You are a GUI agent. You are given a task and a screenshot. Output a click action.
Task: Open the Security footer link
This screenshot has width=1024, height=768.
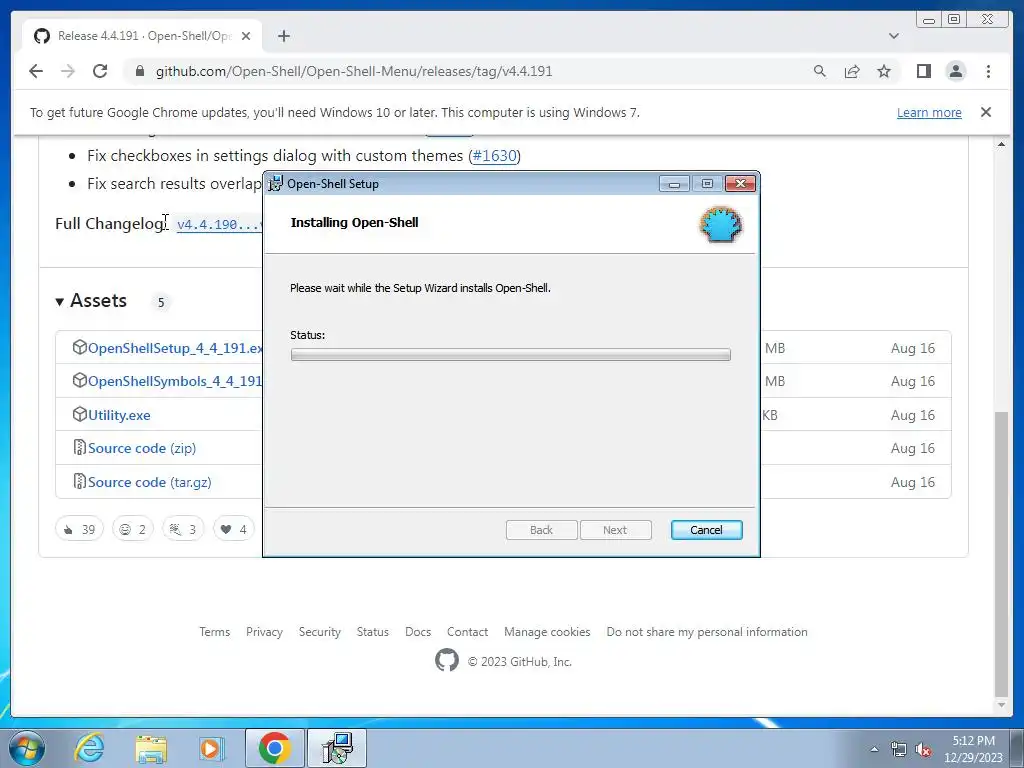319,632
